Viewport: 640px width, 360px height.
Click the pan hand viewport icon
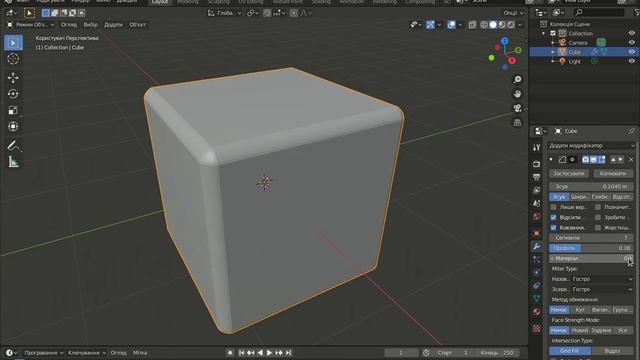coord(517,94)
